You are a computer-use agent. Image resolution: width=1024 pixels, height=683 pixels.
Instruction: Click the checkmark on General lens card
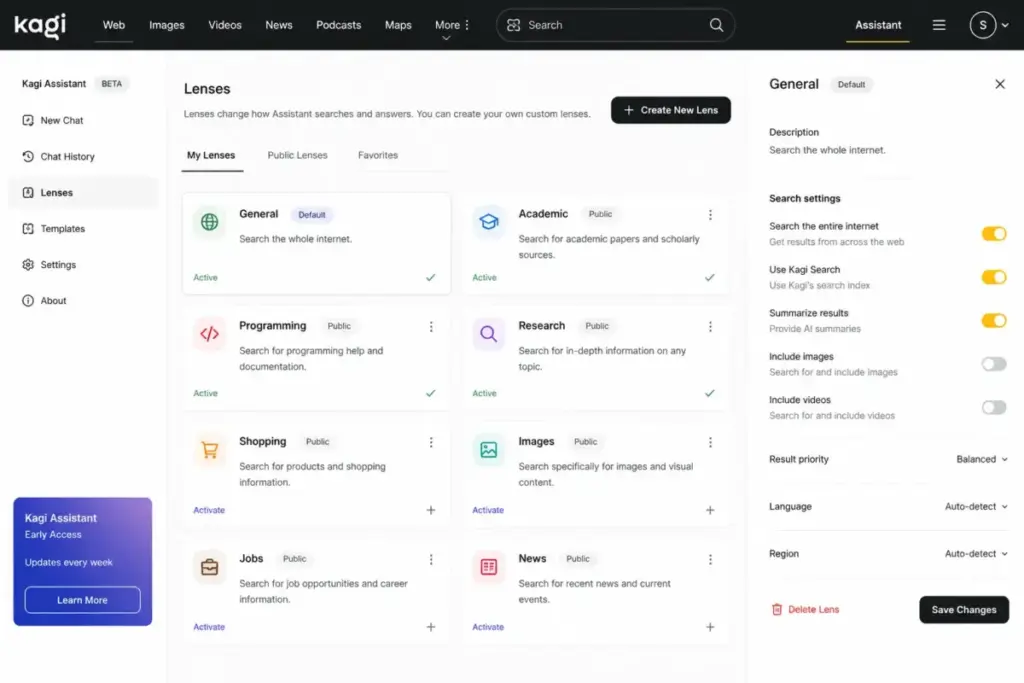430,278
